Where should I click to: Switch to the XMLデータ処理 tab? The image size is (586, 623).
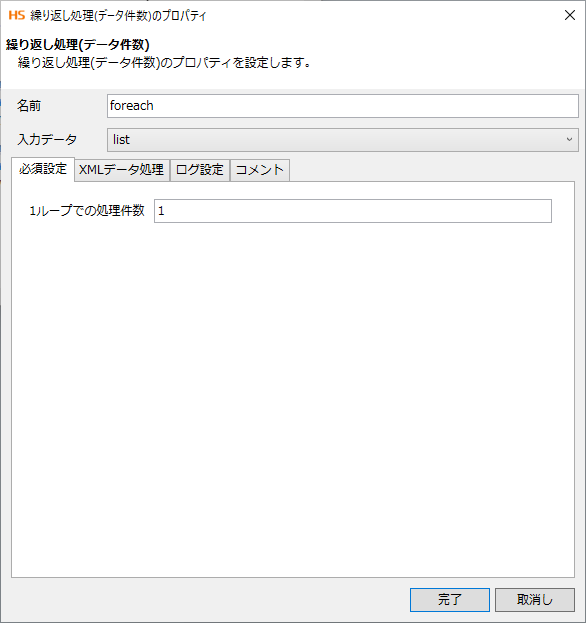122,170
